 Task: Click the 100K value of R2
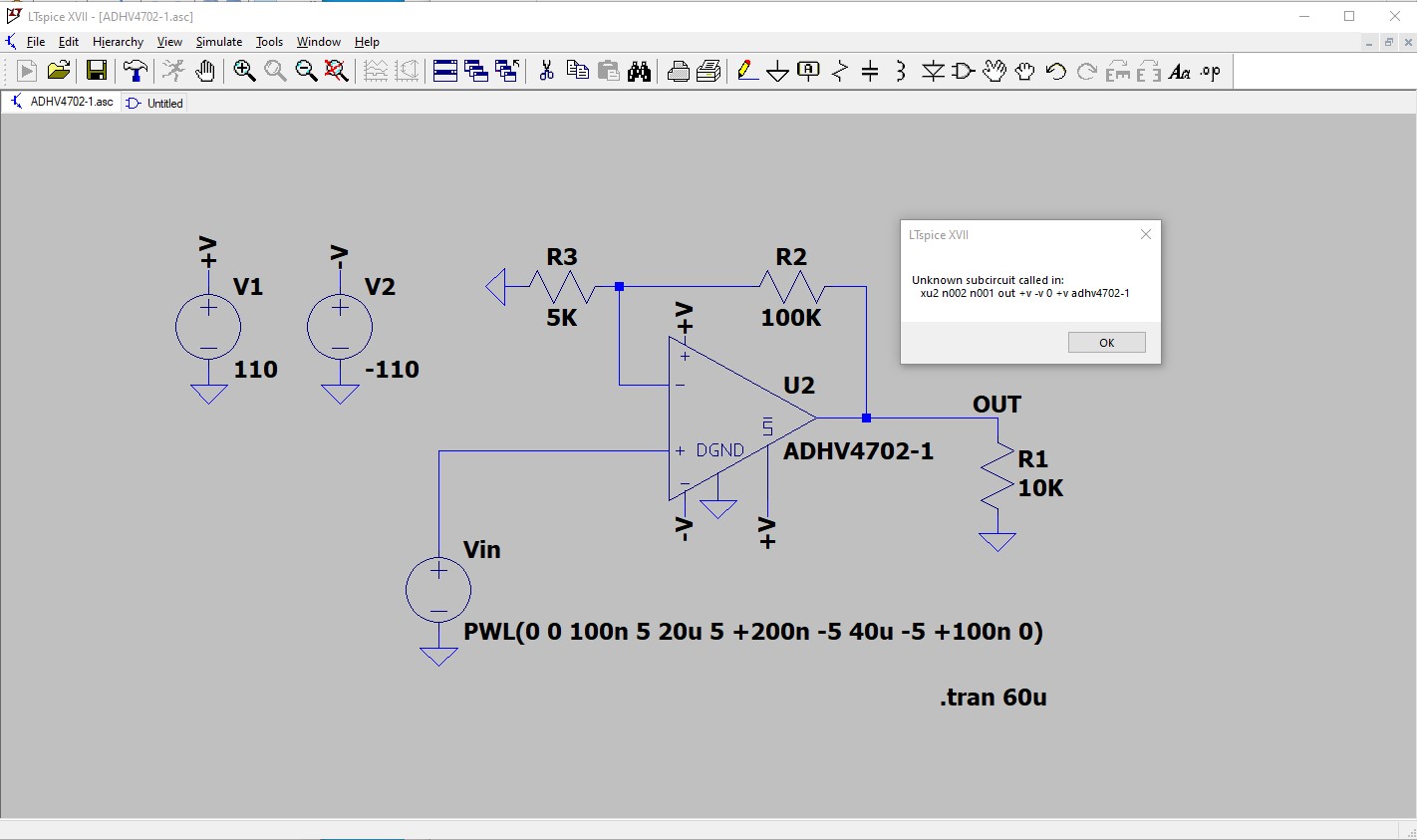point(791,318)
